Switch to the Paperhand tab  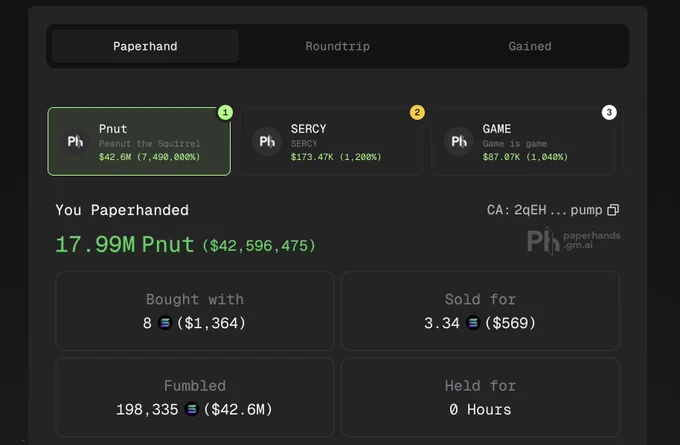pos(145,46)
